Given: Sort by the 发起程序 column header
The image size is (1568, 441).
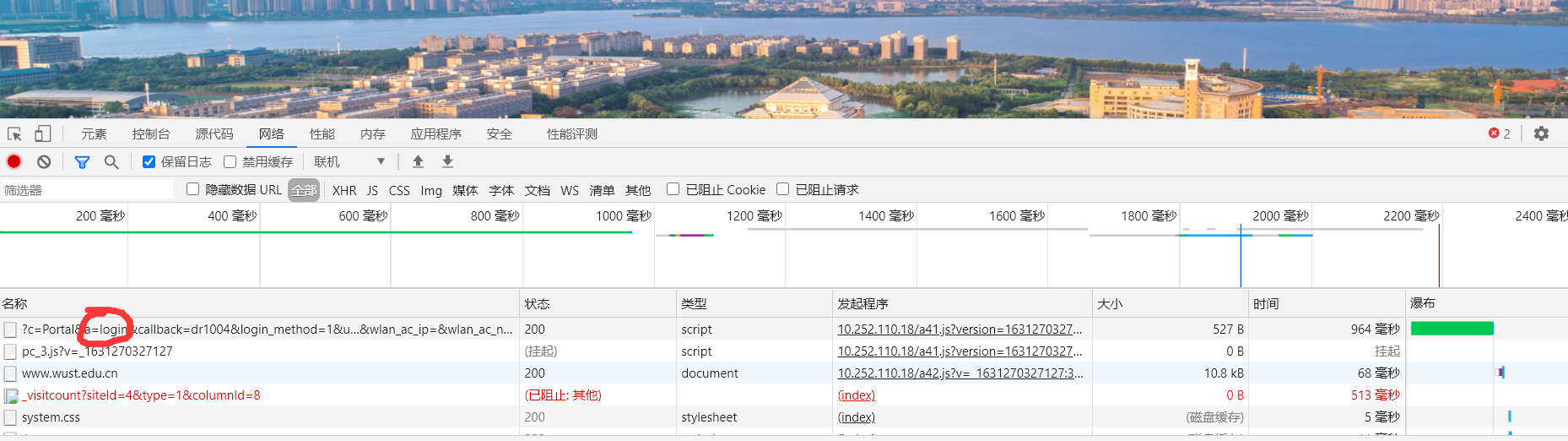Looking at the screenshot, I should [962, 303].
